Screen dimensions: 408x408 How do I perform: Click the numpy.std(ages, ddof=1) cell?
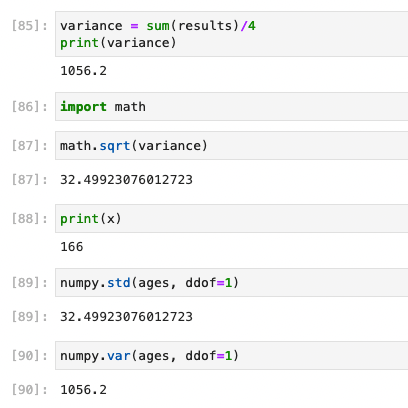coord(232,283)
